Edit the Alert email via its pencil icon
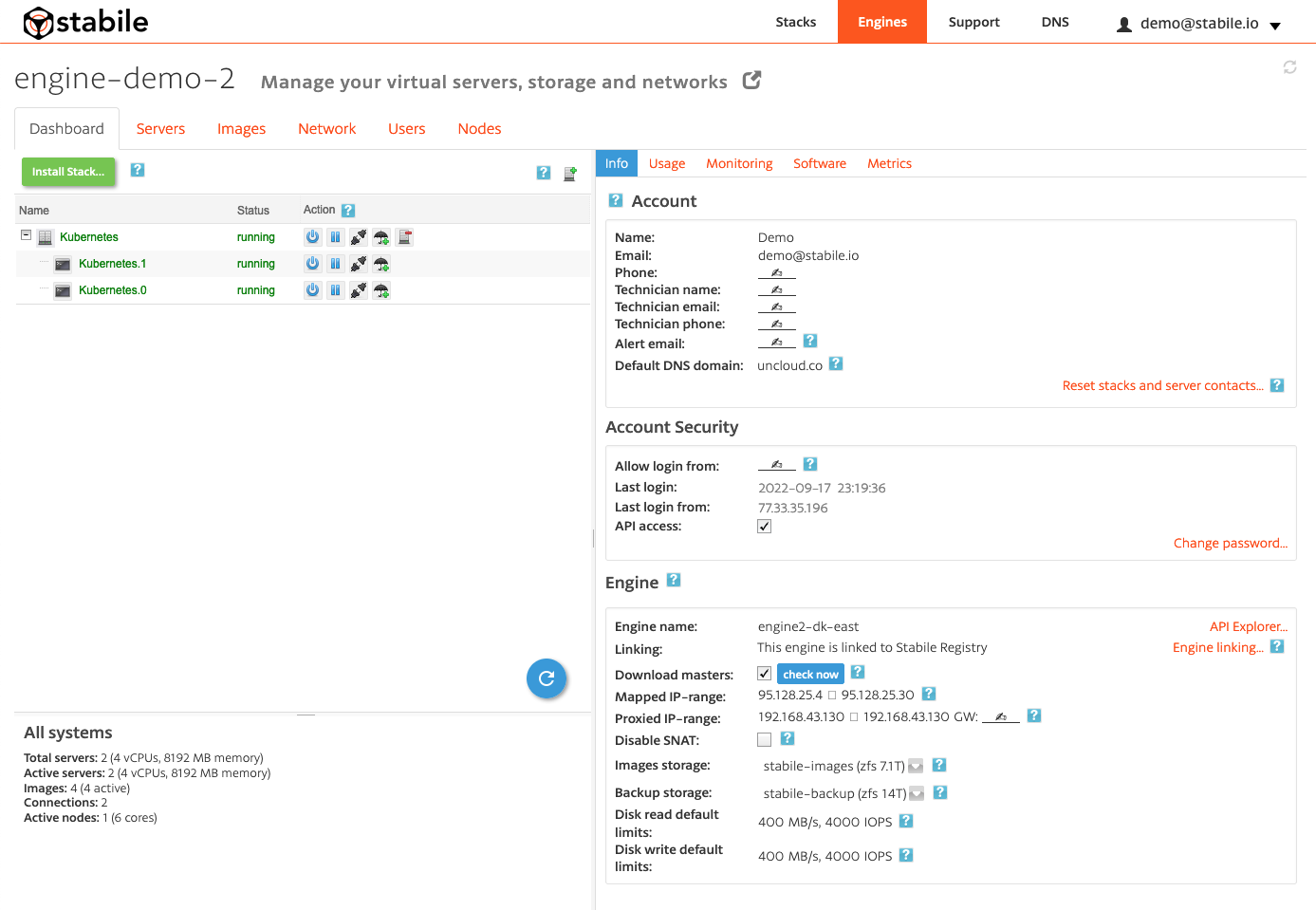Image resolution: width=1316 pixels, height=910 pixels. coord(777,343)
